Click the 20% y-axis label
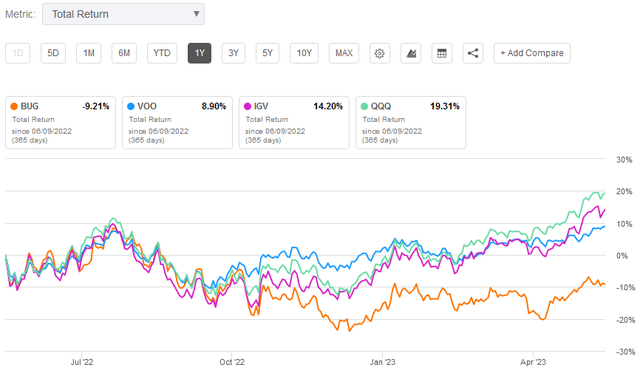The image size is (640, 376). [x=624, y=192]
